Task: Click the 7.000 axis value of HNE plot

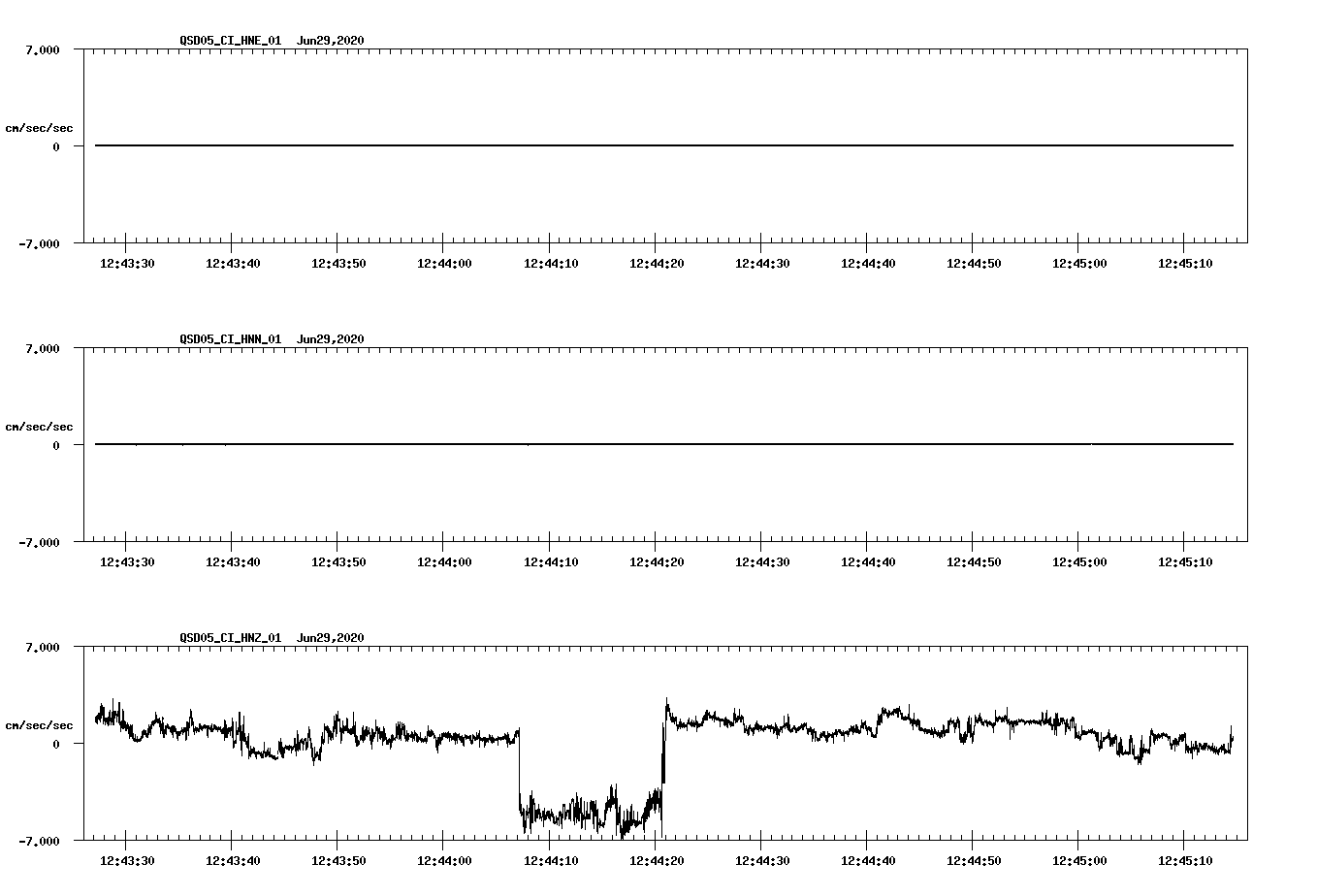Action: [x=43, y=50]
